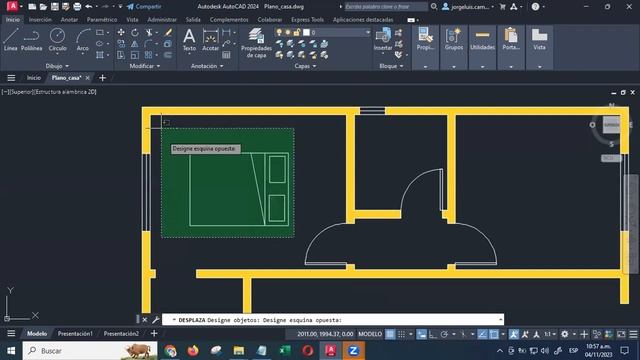Click the Borrar (erase) pencil tool
The image size is (640, 360).
(x=168, y=32)
